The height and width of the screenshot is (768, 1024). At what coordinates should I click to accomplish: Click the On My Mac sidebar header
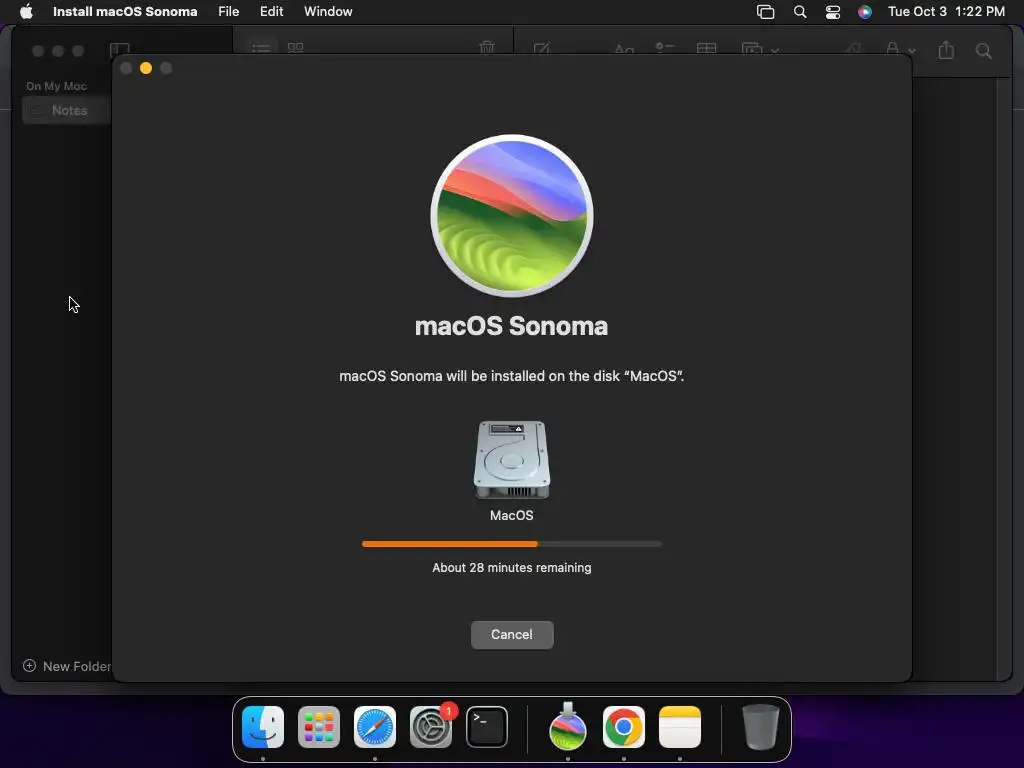point(56,86)
